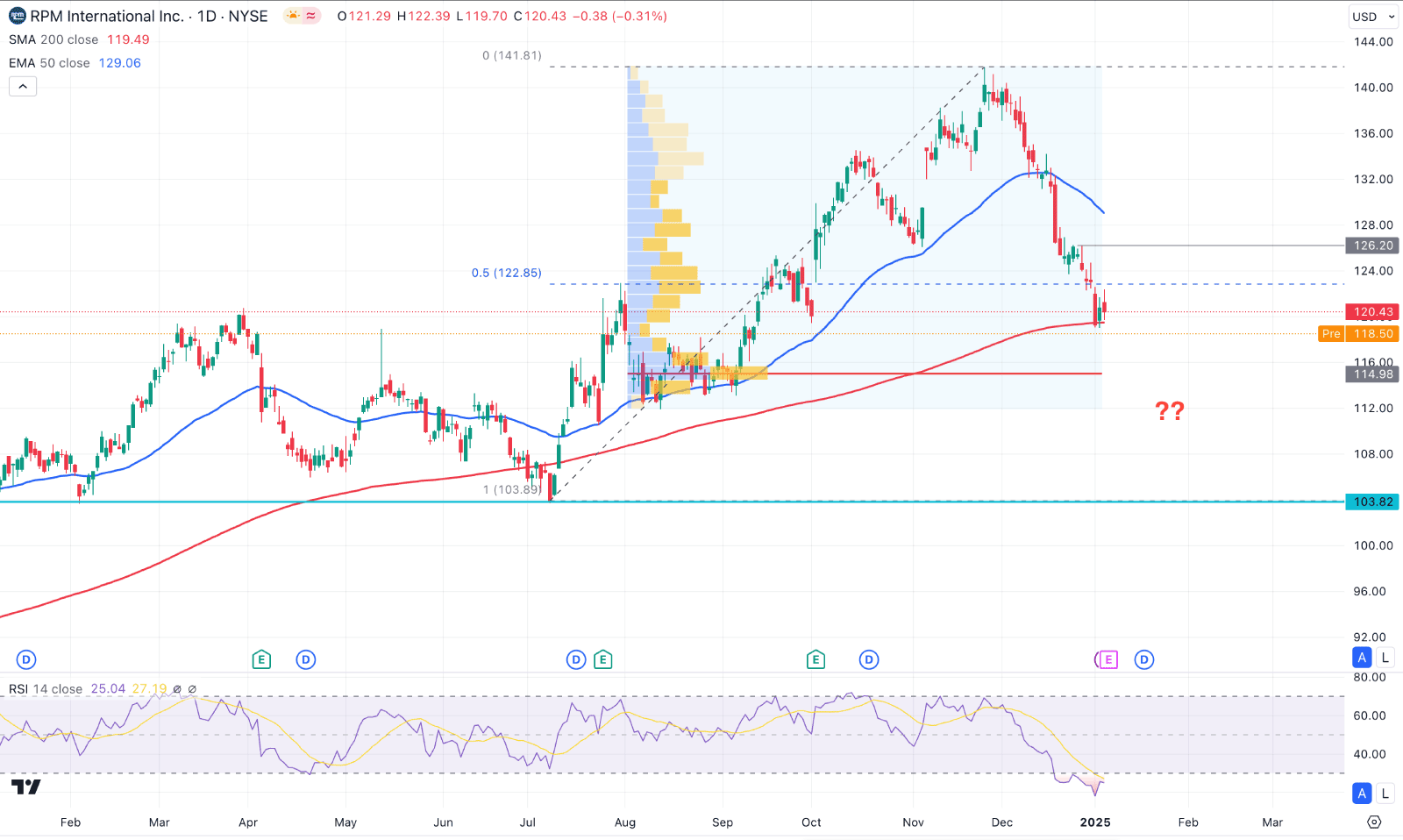1403x840 pixels.
Task: Open the earnings E marker in early October
Action: 815,659
